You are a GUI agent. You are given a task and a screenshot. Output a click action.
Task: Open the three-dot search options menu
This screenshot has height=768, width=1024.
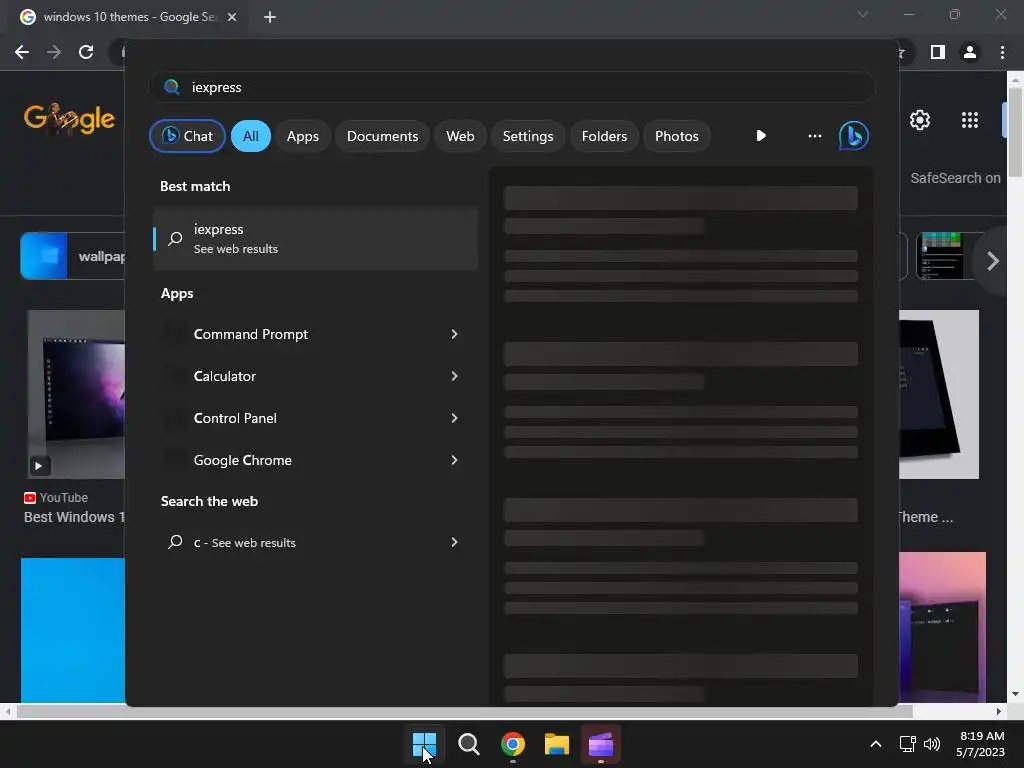[x=814, y=136]
